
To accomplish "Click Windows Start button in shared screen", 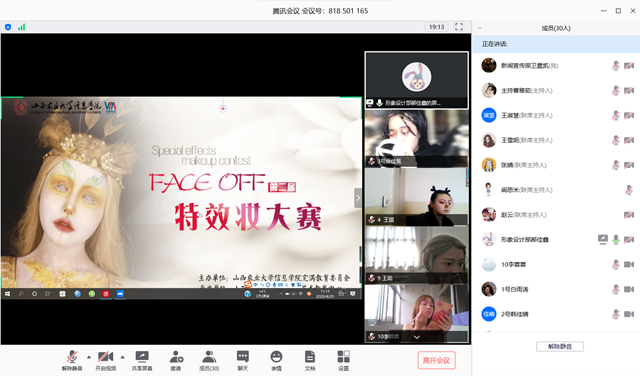I will tap(7, 294).
